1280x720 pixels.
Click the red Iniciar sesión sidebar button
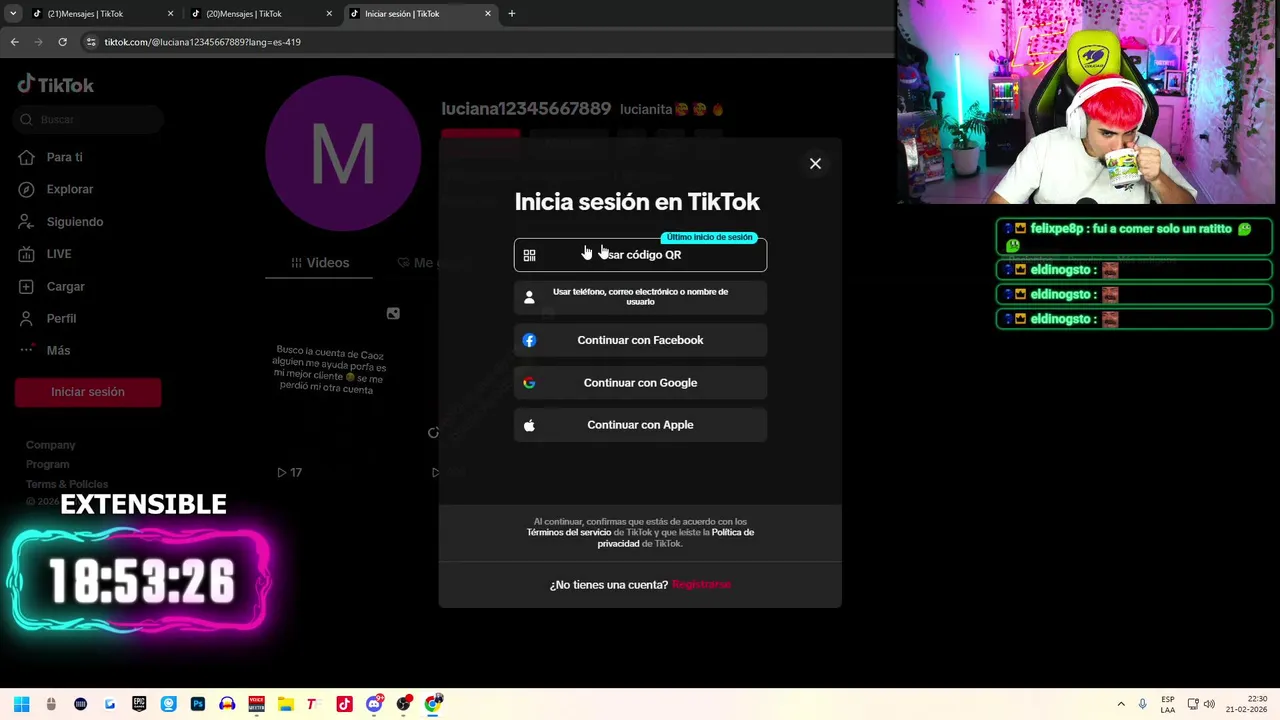[x=88, y=392]
